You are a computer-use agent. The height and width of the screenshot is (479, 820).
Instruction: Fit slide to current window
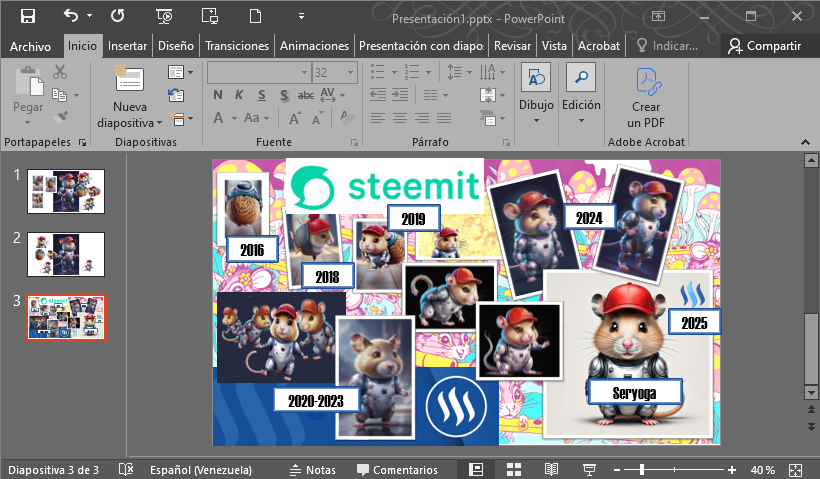795,469
